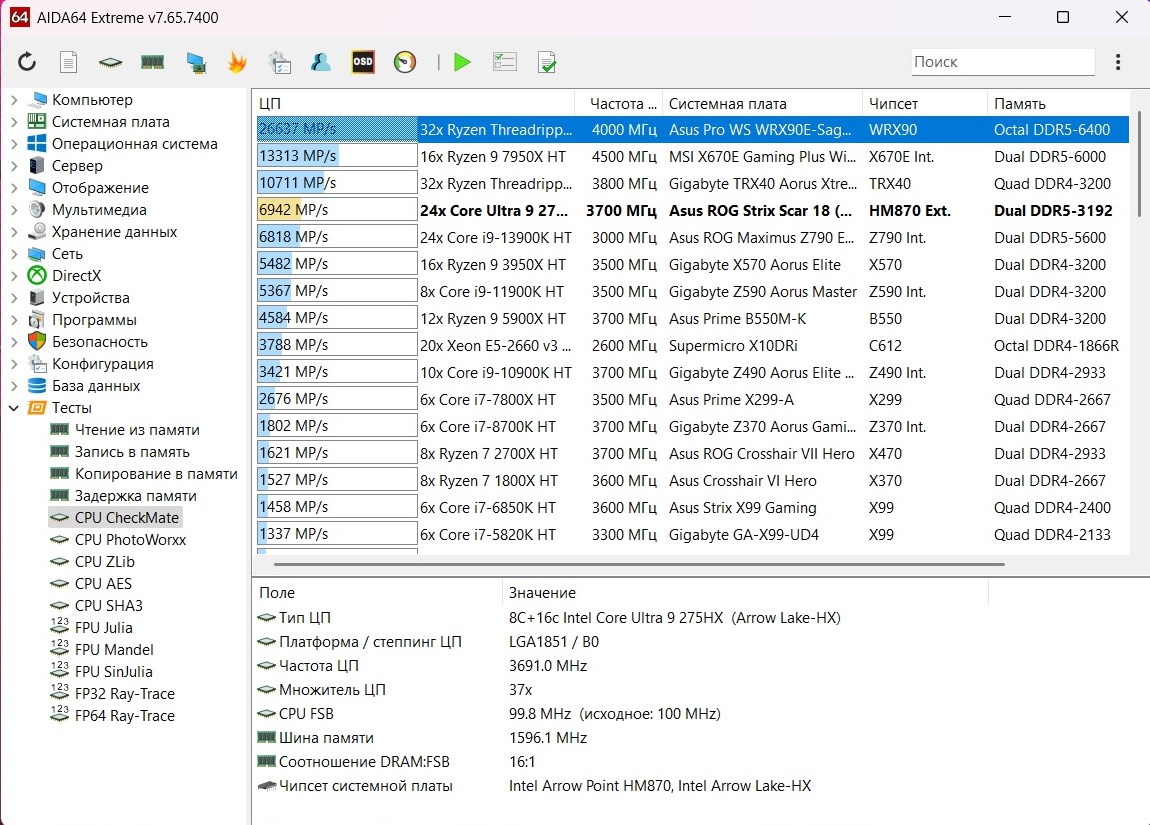
Task: Click the blue user silhouette icon
Action: (321, 62)
